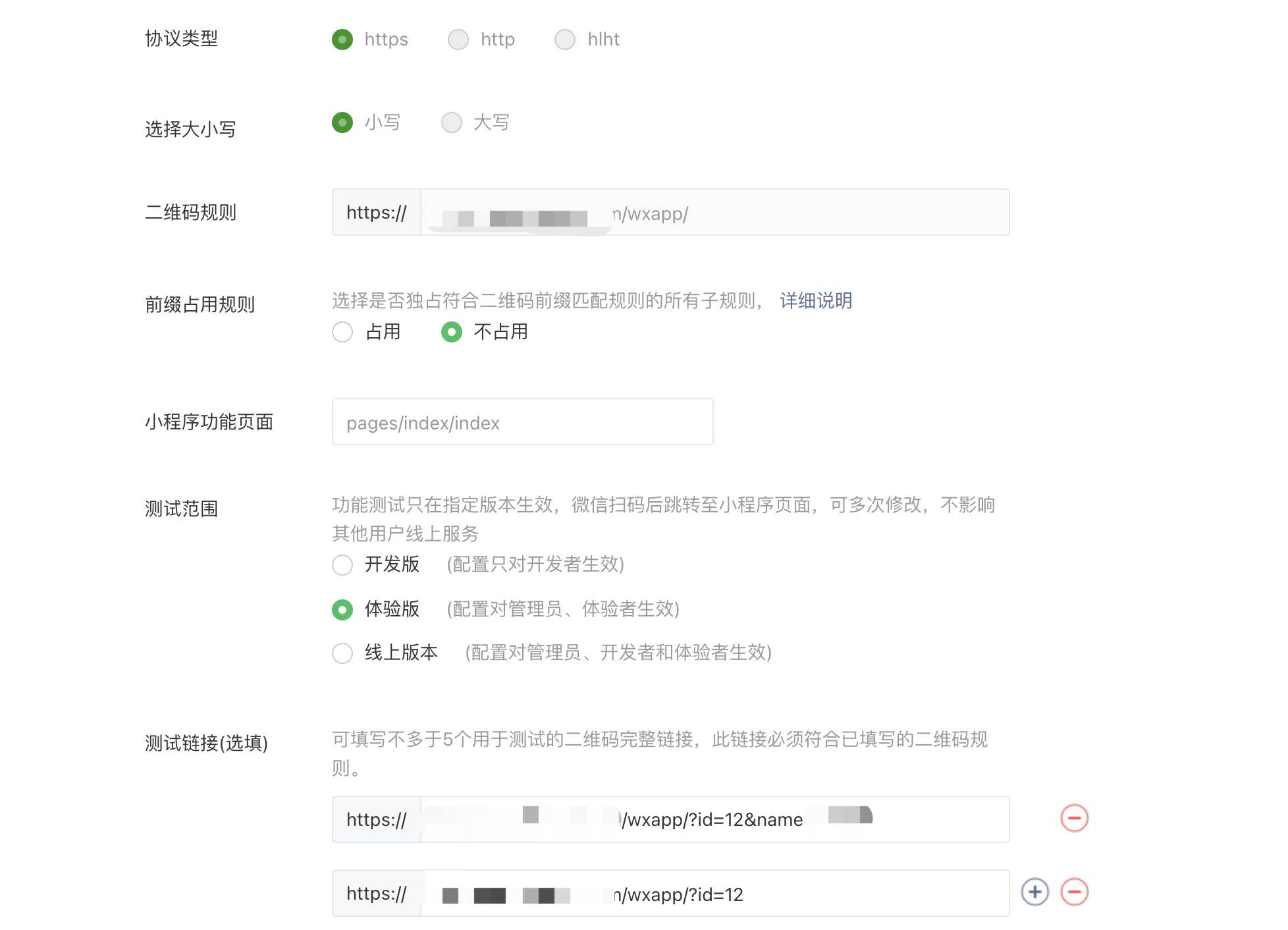This screenshot has height=930, width=1288.
Task: Remove the second test link with minus icon
Action: click(1074, 892)
